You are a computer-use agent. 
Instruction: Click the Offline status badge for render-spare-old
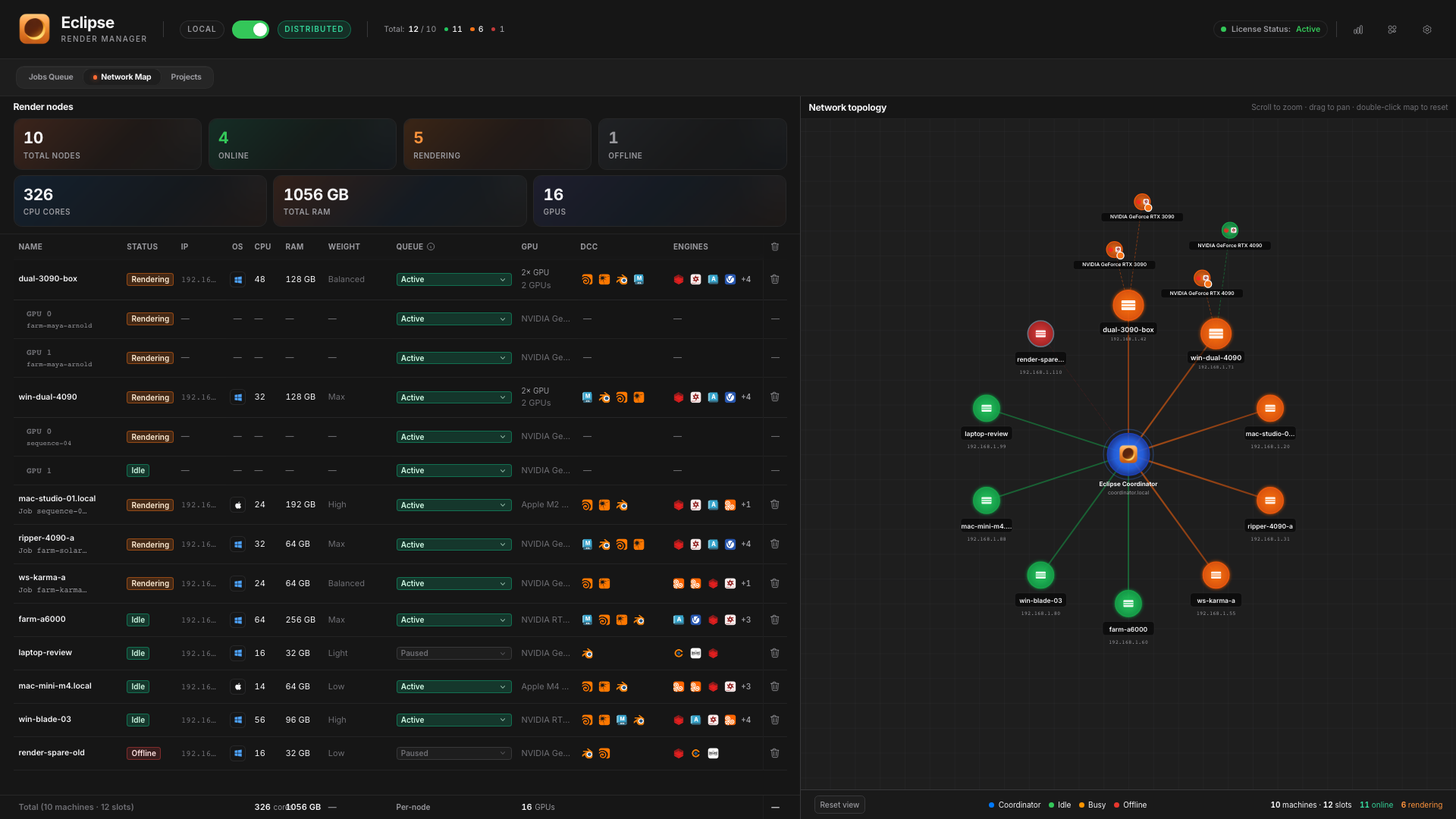143,753
